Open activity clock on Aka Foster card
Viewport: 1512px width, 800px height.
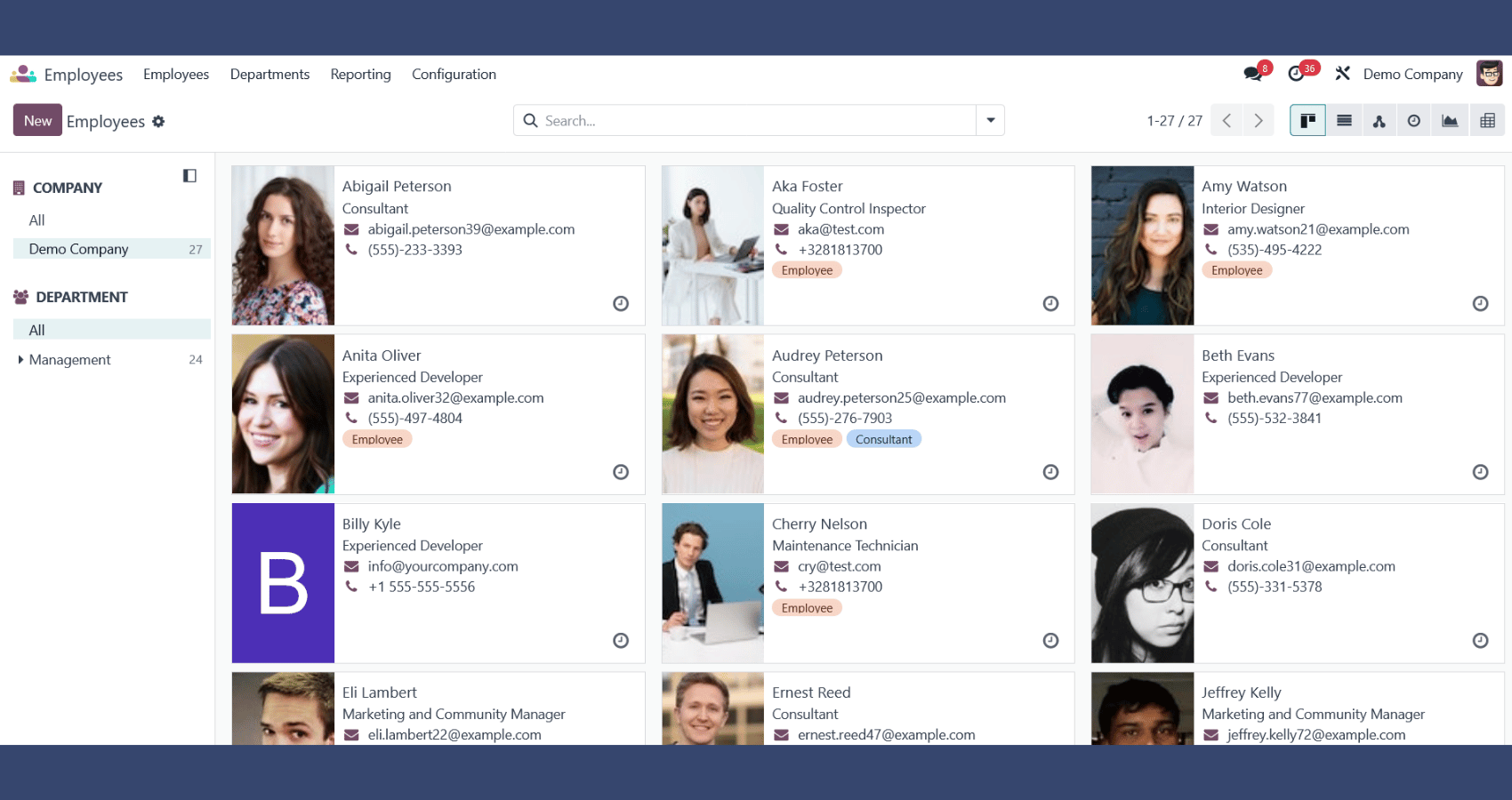(x=1050, y=304)
